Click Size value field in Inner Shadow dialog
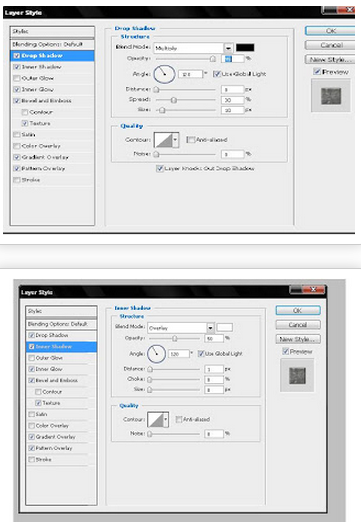361x522 pixels. coord(214,389)
